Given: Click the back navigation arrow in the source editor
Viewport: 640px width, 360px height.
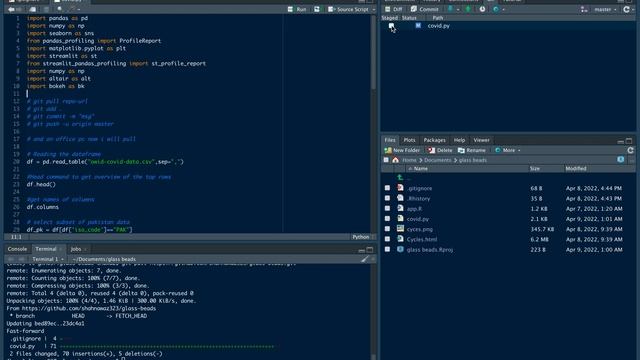Looking at the screenshot, I should point(11,9).
